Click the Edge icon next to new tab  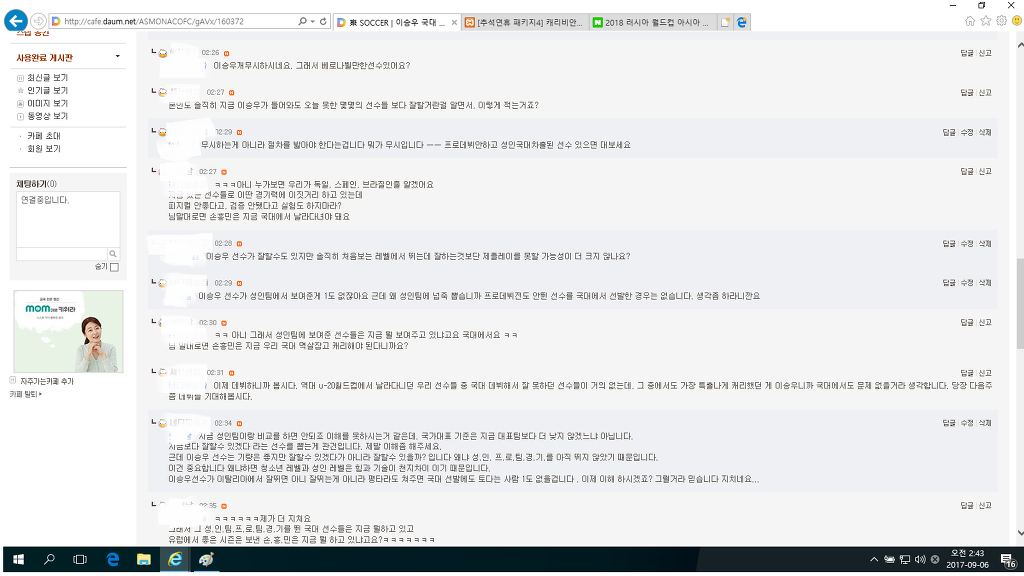click(x=742, y=22)
